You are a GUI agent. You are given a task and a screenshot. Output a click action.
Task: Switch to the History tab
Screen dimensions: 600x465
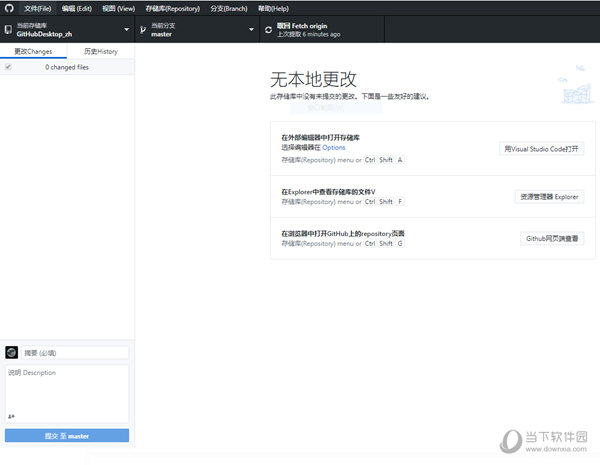(101, 51)
